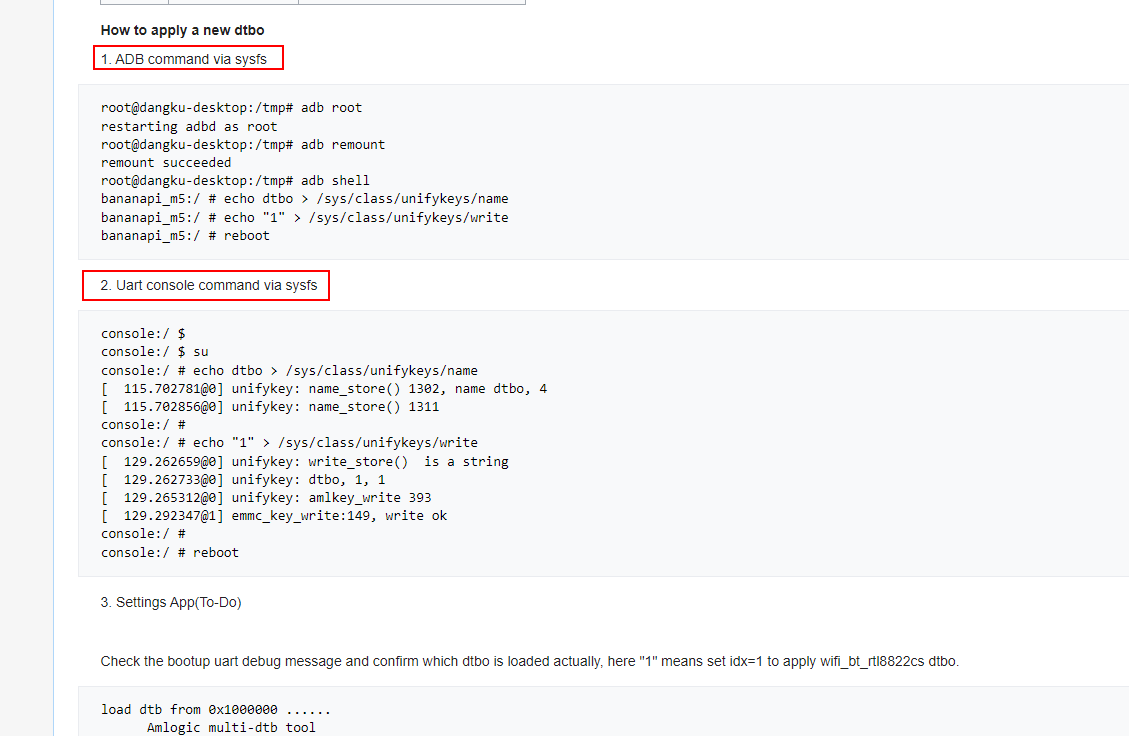1129x736 pixels.
Task: Click the code line ending "adb remount"
Action: [x=243, y=144]
